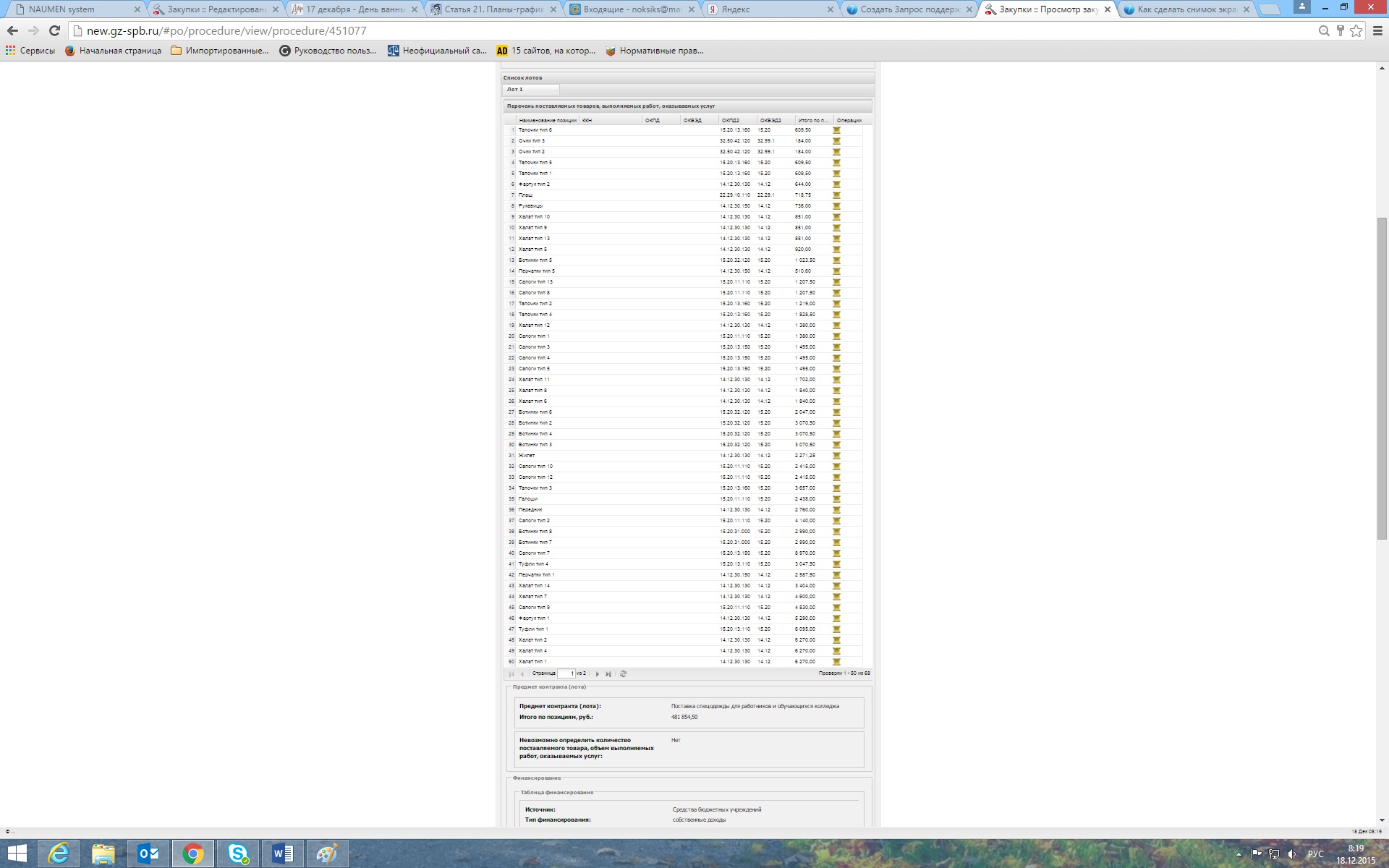The height and width of the screenshot is (868, 1389).
Task: Sort by ОКВЭД2 column header
Action: (776, 120)
